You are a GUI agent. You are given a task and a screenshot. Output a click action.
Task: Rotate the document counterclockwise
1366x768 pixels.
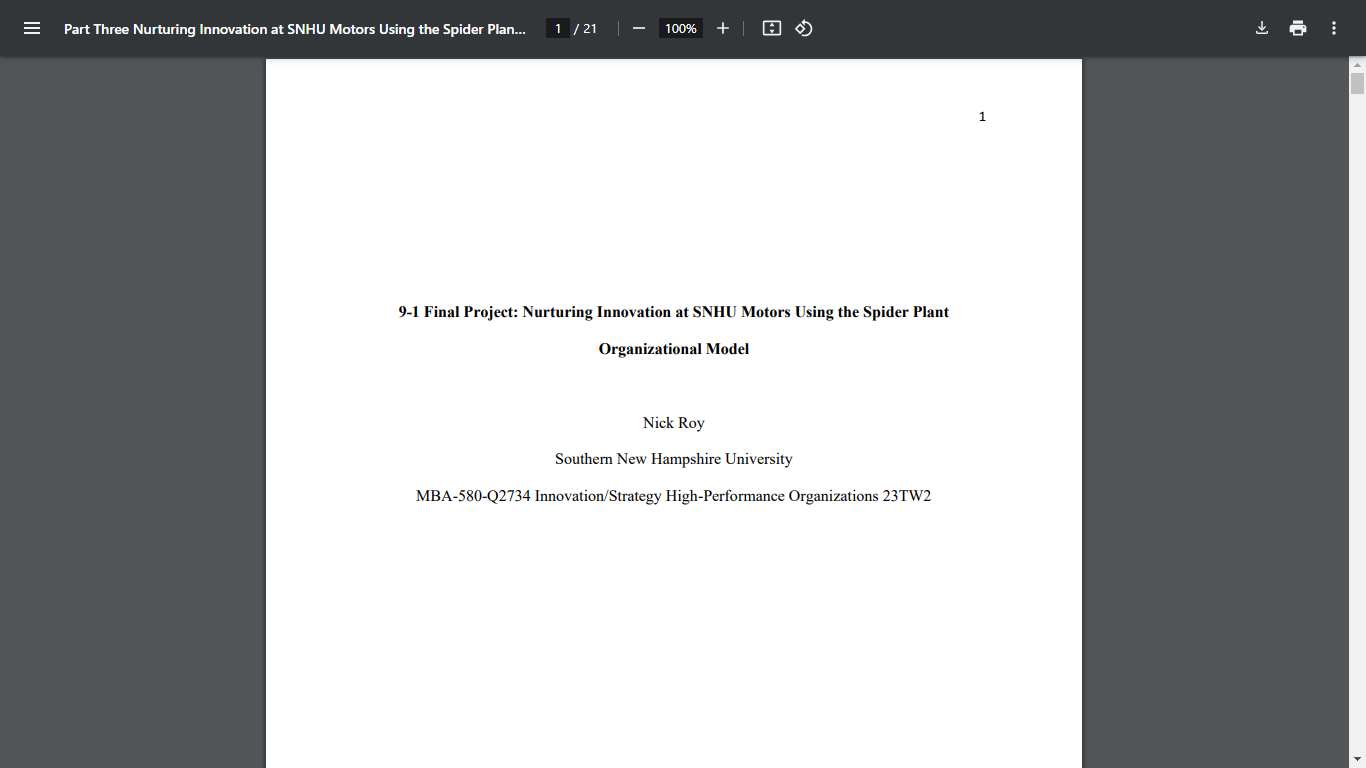click(x=804, y=28)
